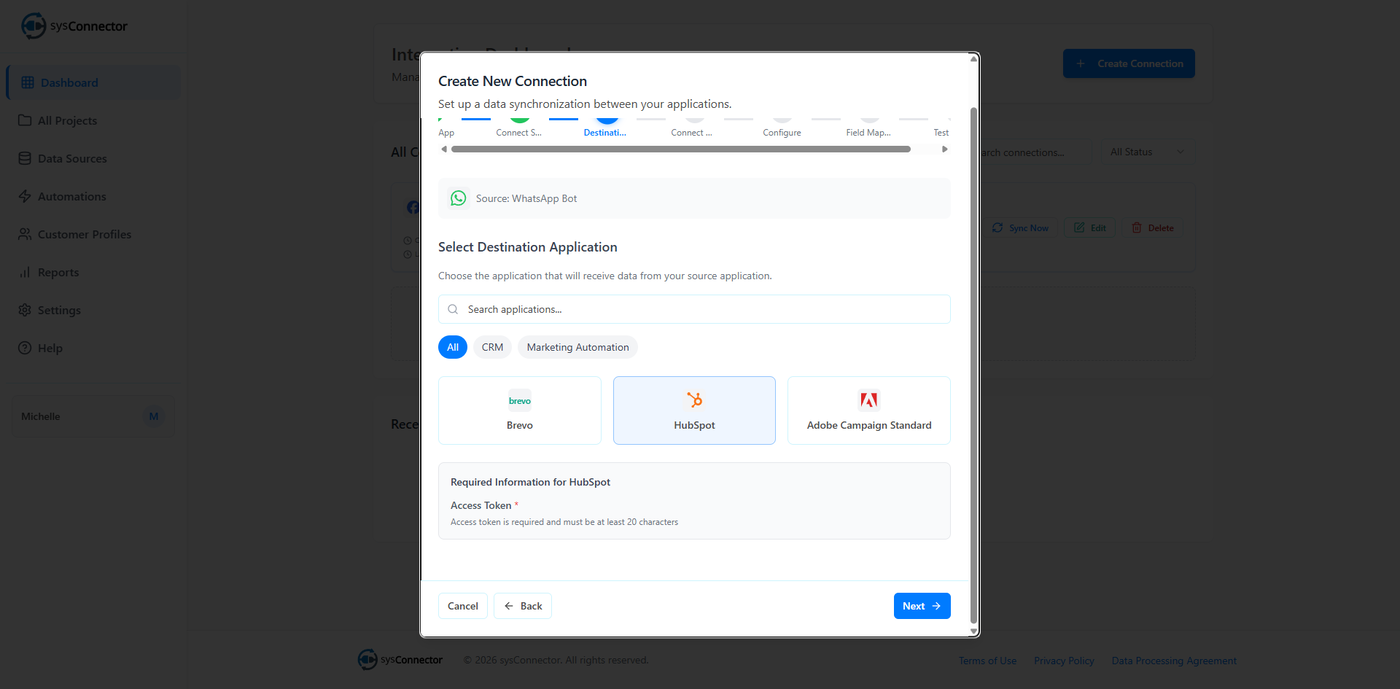Image resolution: width=1400 pixels, height=689 pixels.
Task: Select the Brevo application card
Action: click(x=520, y=410)
